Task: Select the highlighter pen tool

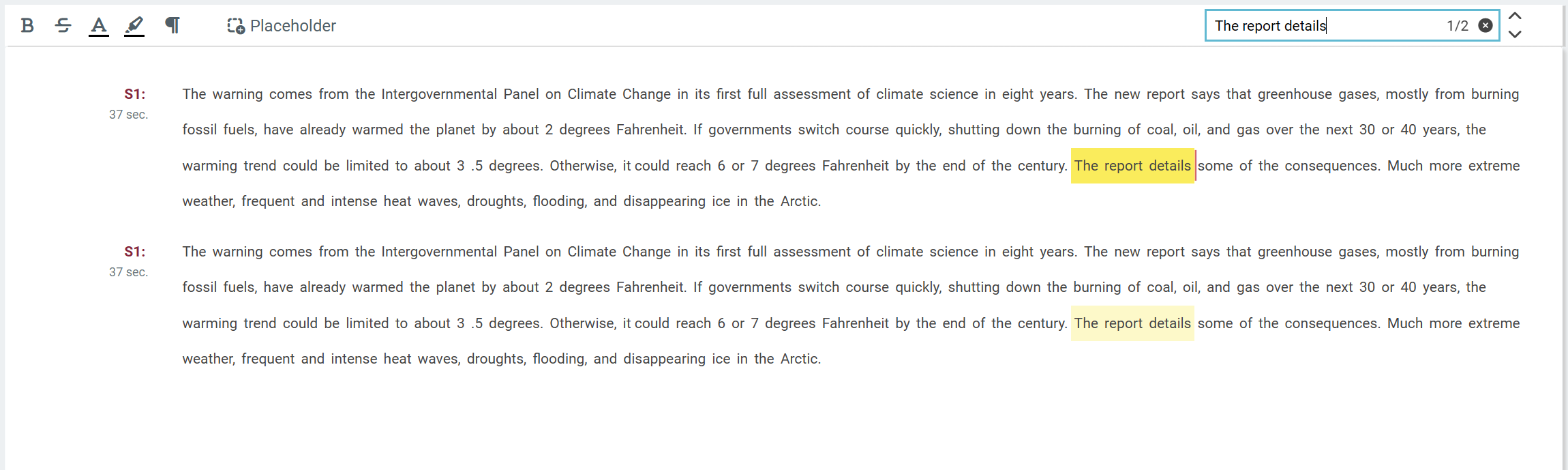Action: tap(134, 26)
